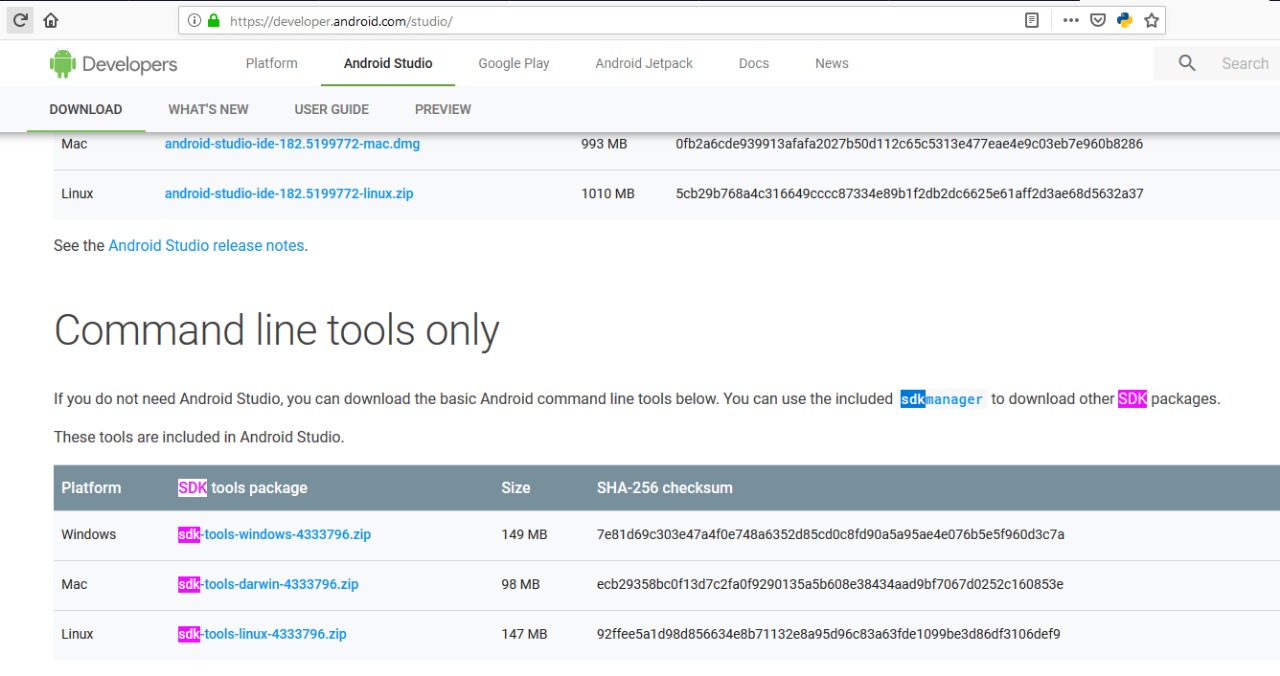Click checksum starting with 0fb2a6cd

pos(909,144)
